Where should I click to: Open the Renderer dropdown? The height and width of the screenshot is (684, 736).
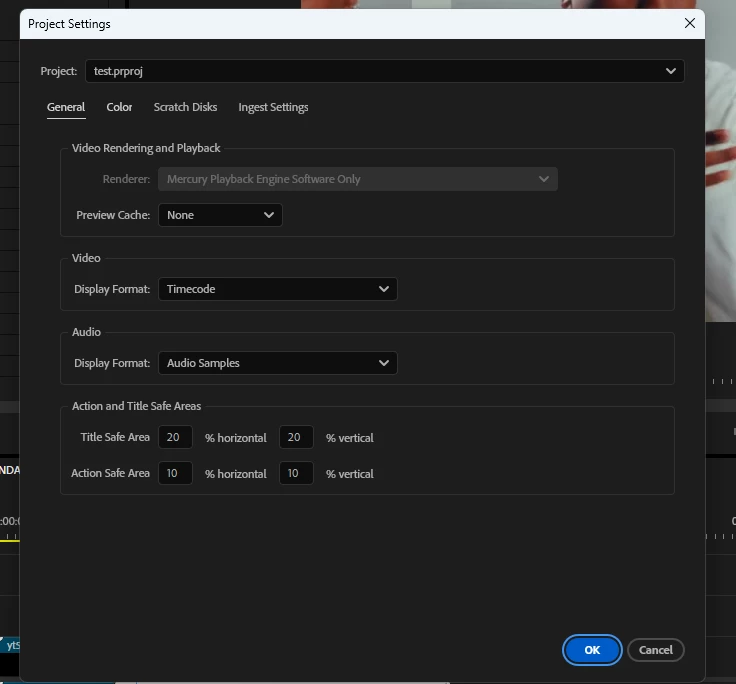coord(358,179)
